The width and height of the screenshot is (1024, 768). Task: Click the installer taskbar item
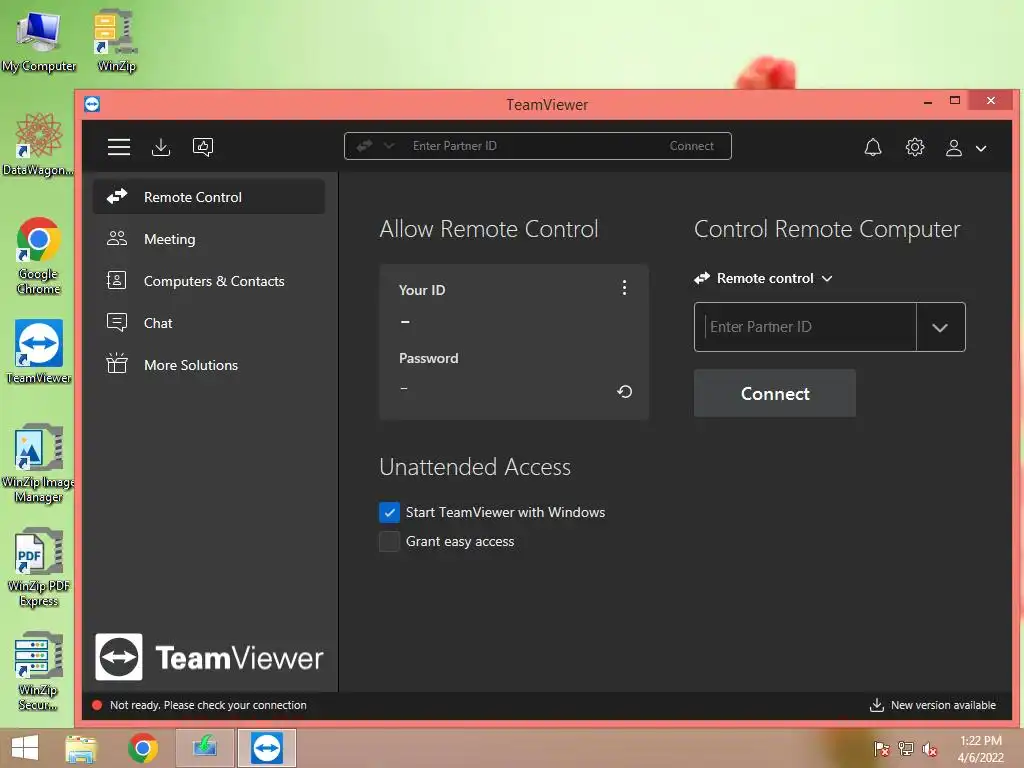(205, 748)
